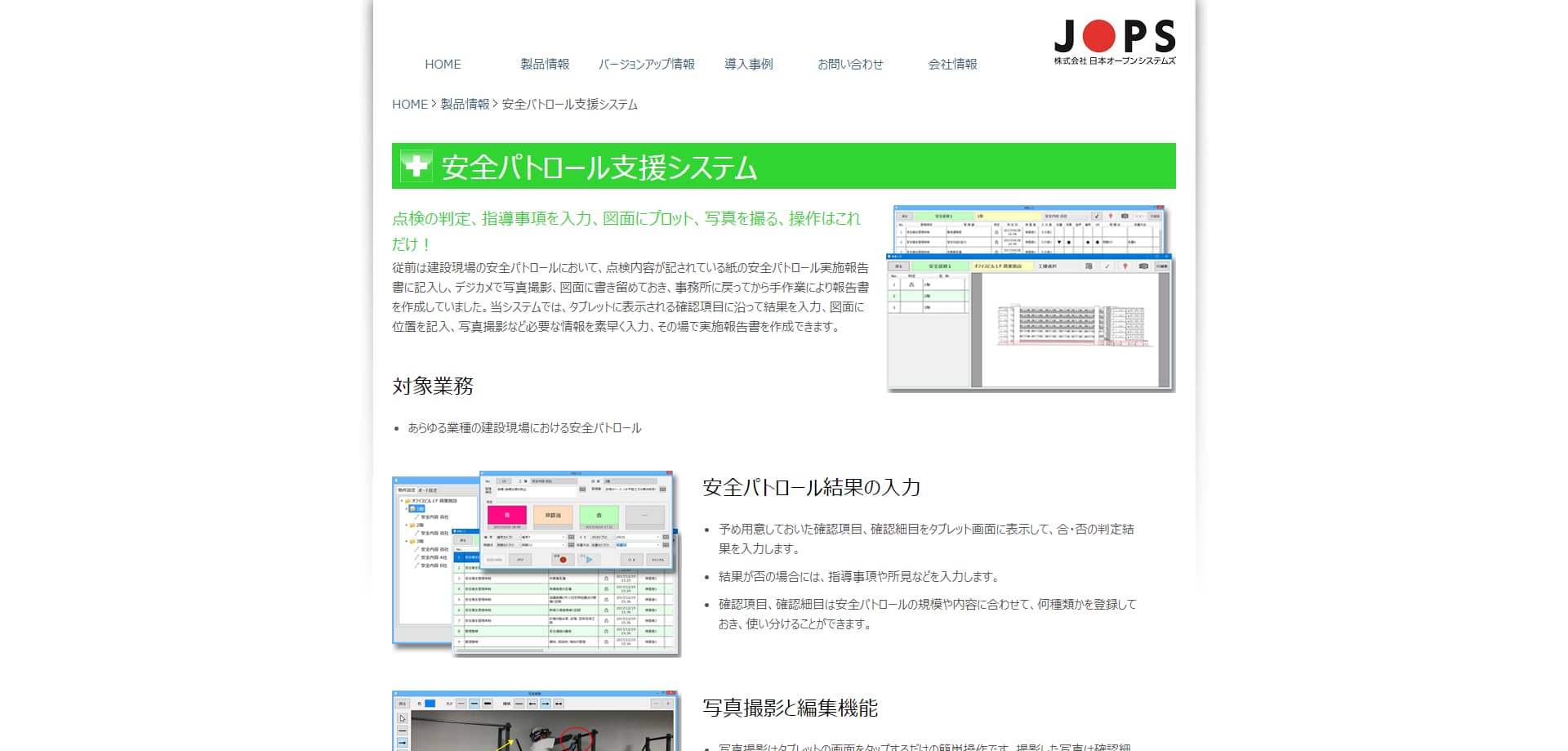Viewport: 1568px width, 751px height.
Task: Click the 安全パトロール支援システム breadcrumb text
Action: click(569, 105)
